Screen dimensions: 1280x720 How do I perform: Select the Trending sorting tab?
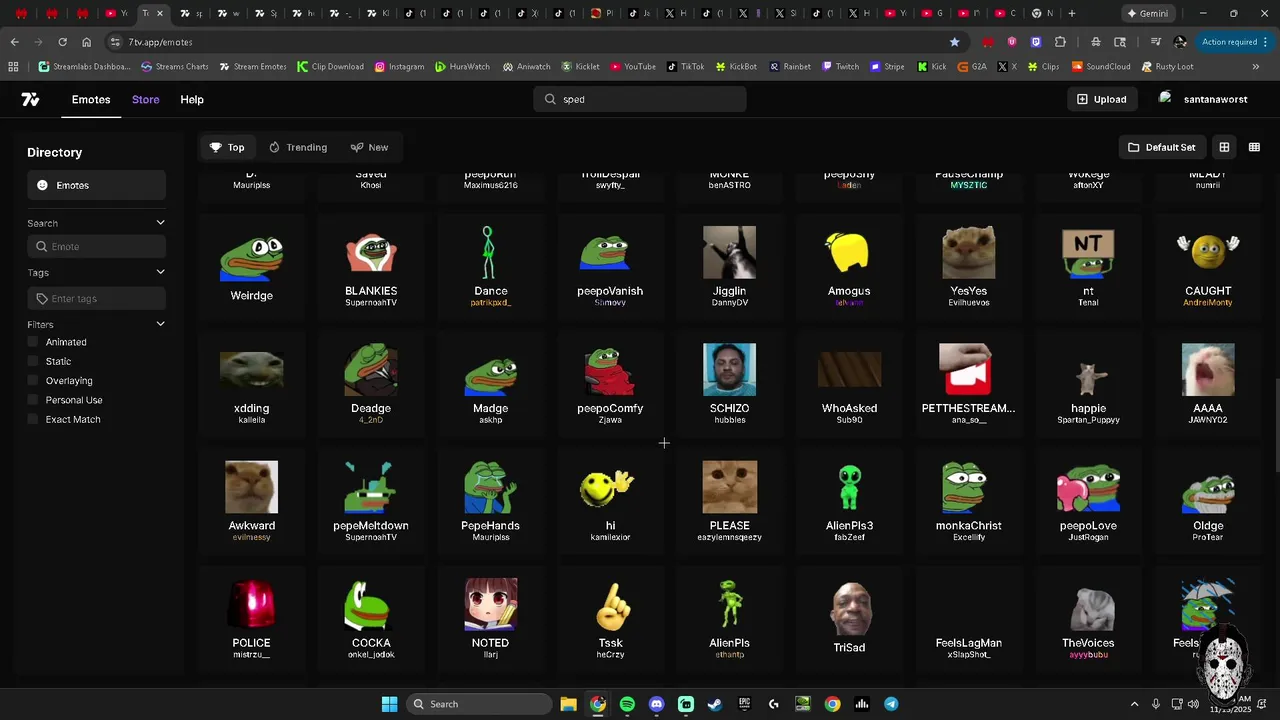298,147
